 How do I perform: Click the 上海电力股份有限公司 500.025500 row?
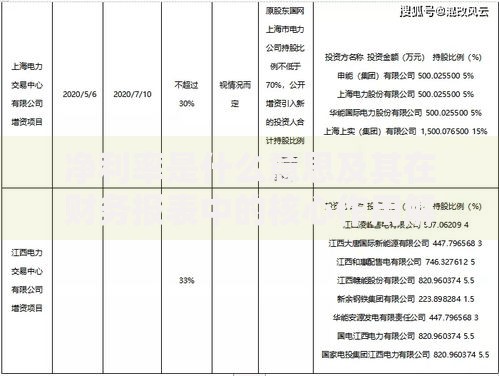click(x=406, y=94)
